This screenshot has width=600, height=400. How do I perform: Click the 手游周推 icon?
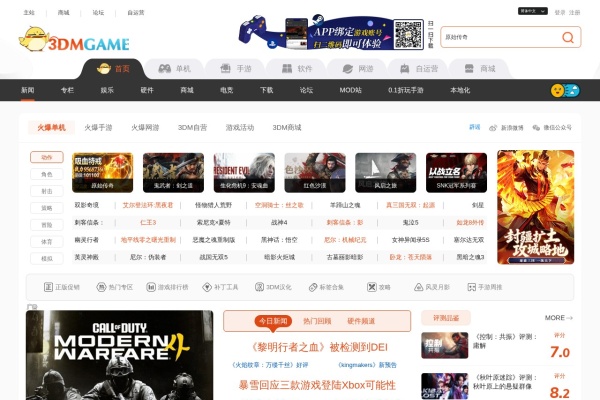(484, 287)
